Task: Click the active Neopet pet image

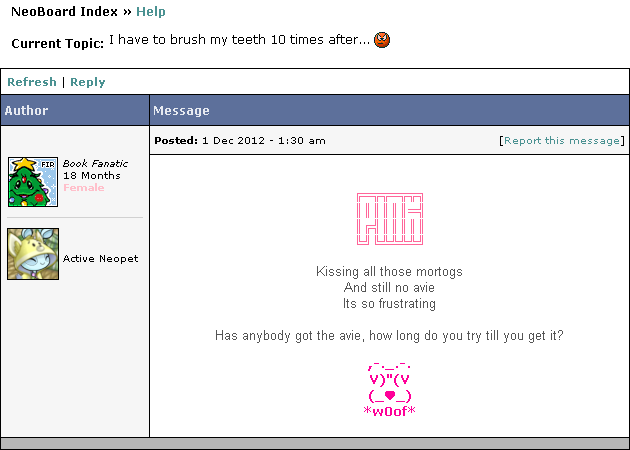Action: 32,254
